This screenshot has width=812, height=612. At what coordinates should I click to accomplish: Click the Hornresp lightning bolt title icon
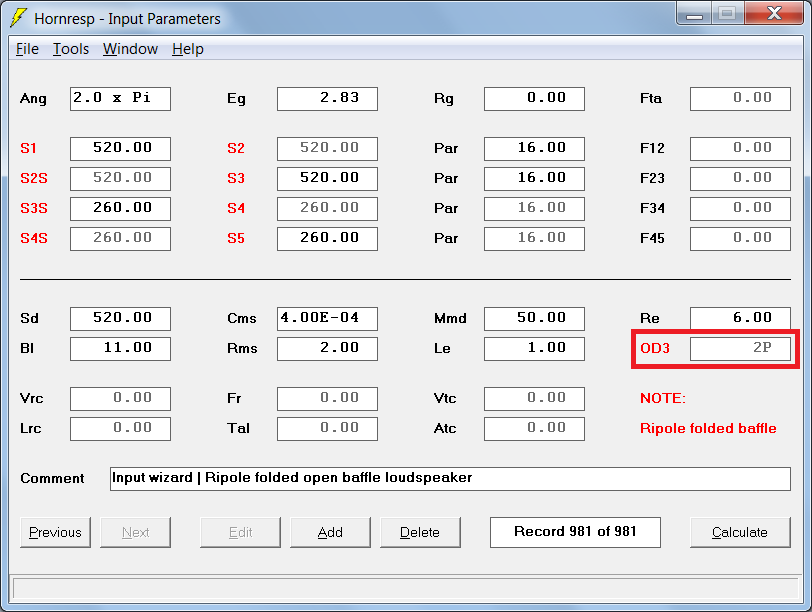(x=19, y=18)
